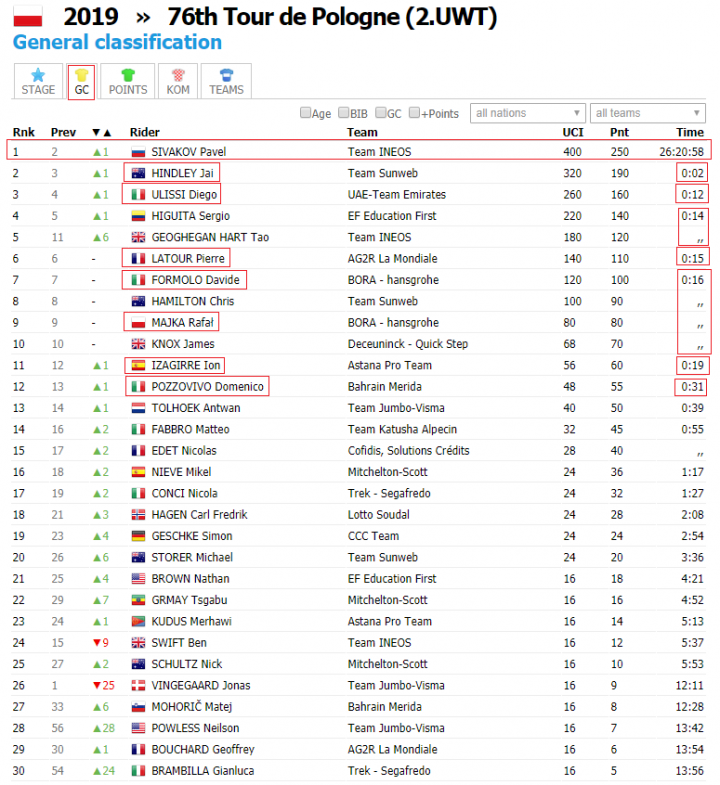The image size is (720, 785).
Task: Tick the BIB checkbox
Action: coord(343,113)
